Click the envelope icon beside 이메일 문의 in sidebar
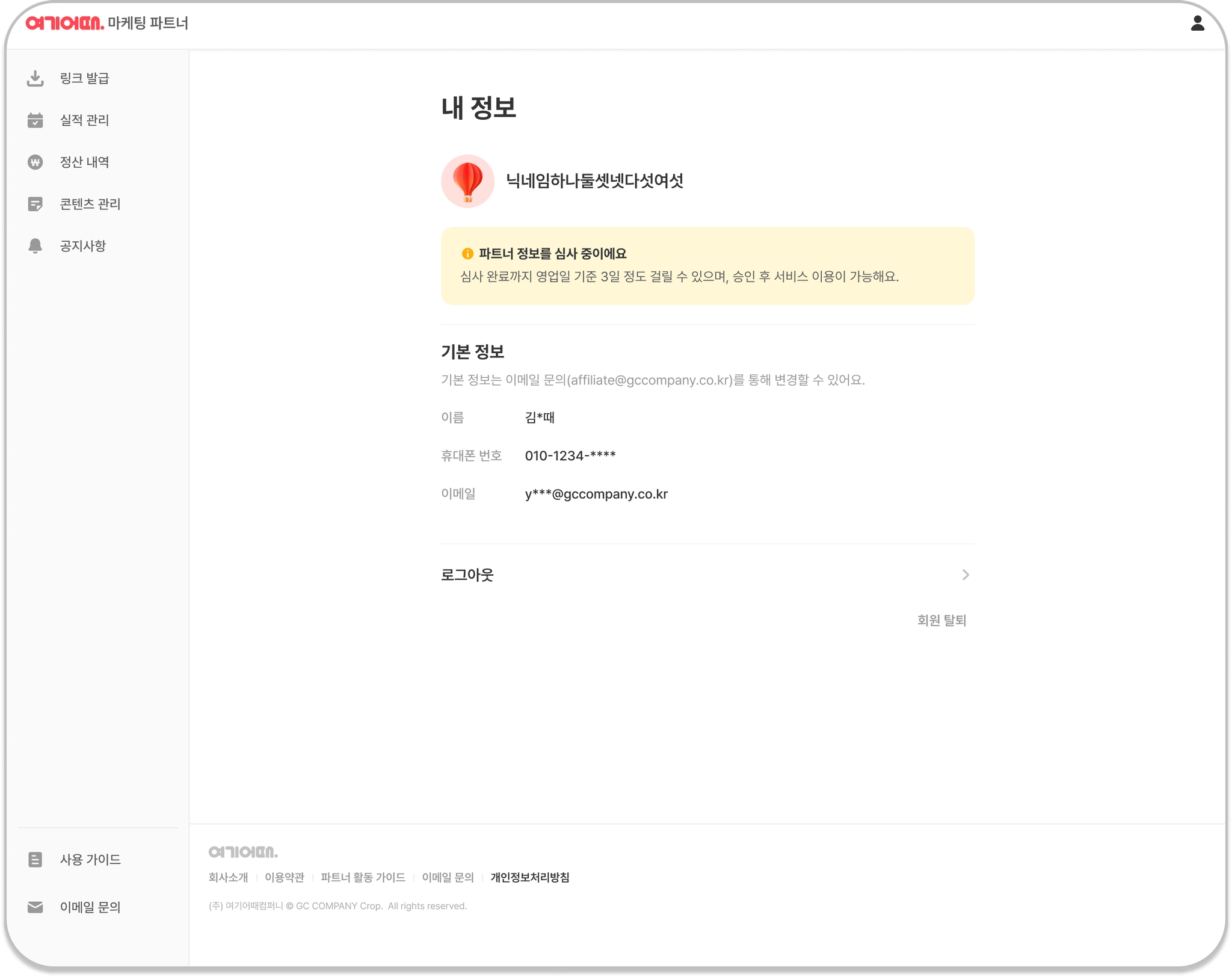The image size is (1232, 977). [35, 907]
